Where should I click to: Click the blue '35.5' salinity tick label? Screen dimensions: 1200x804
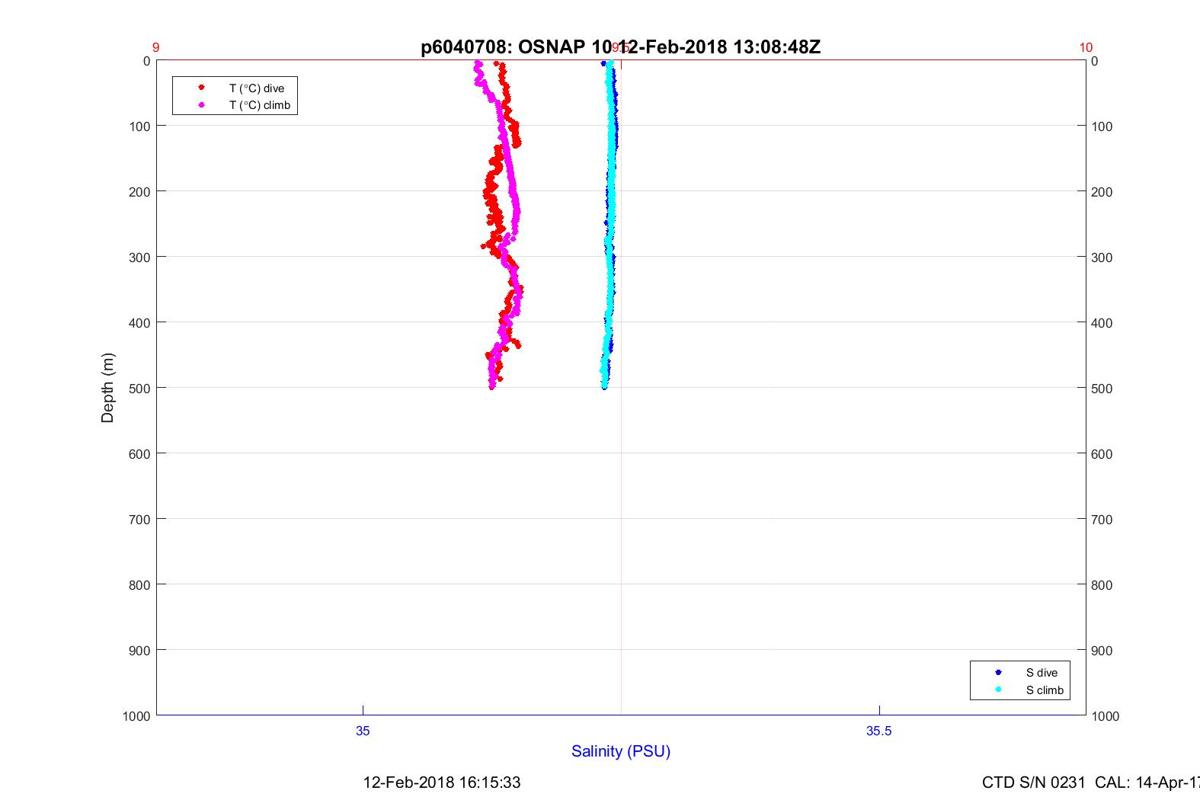(879, 731)
